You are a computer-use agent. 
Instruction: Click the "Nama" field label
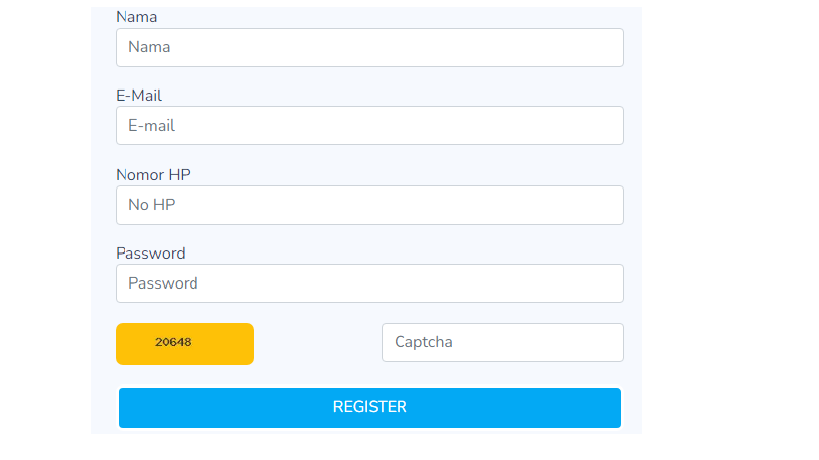136,17
